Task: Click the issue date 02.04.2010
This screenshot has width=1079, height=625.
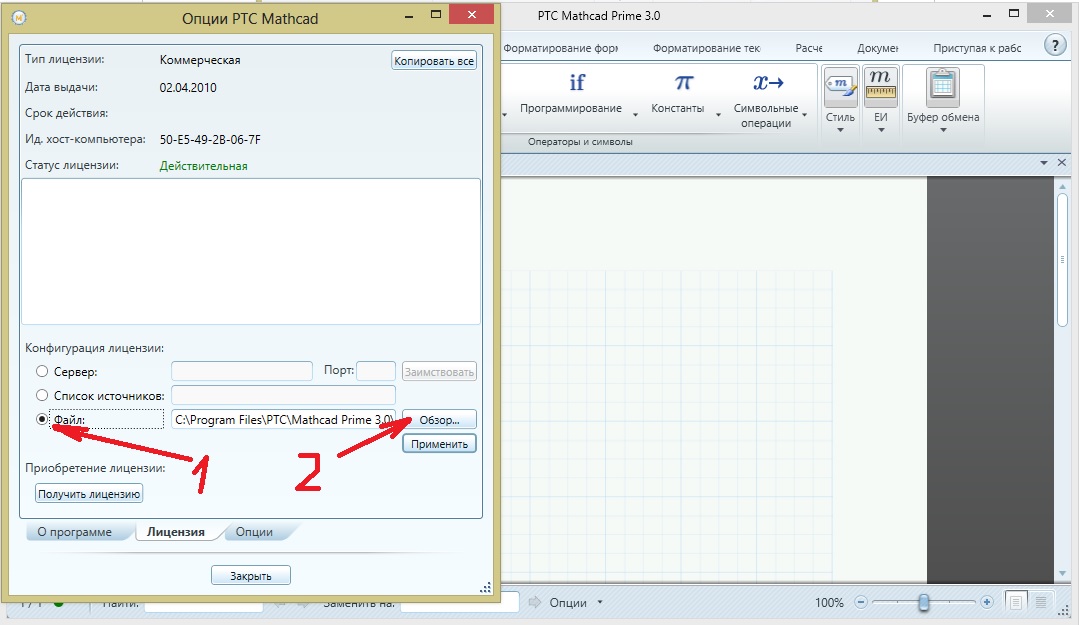Action: [188, 87]
